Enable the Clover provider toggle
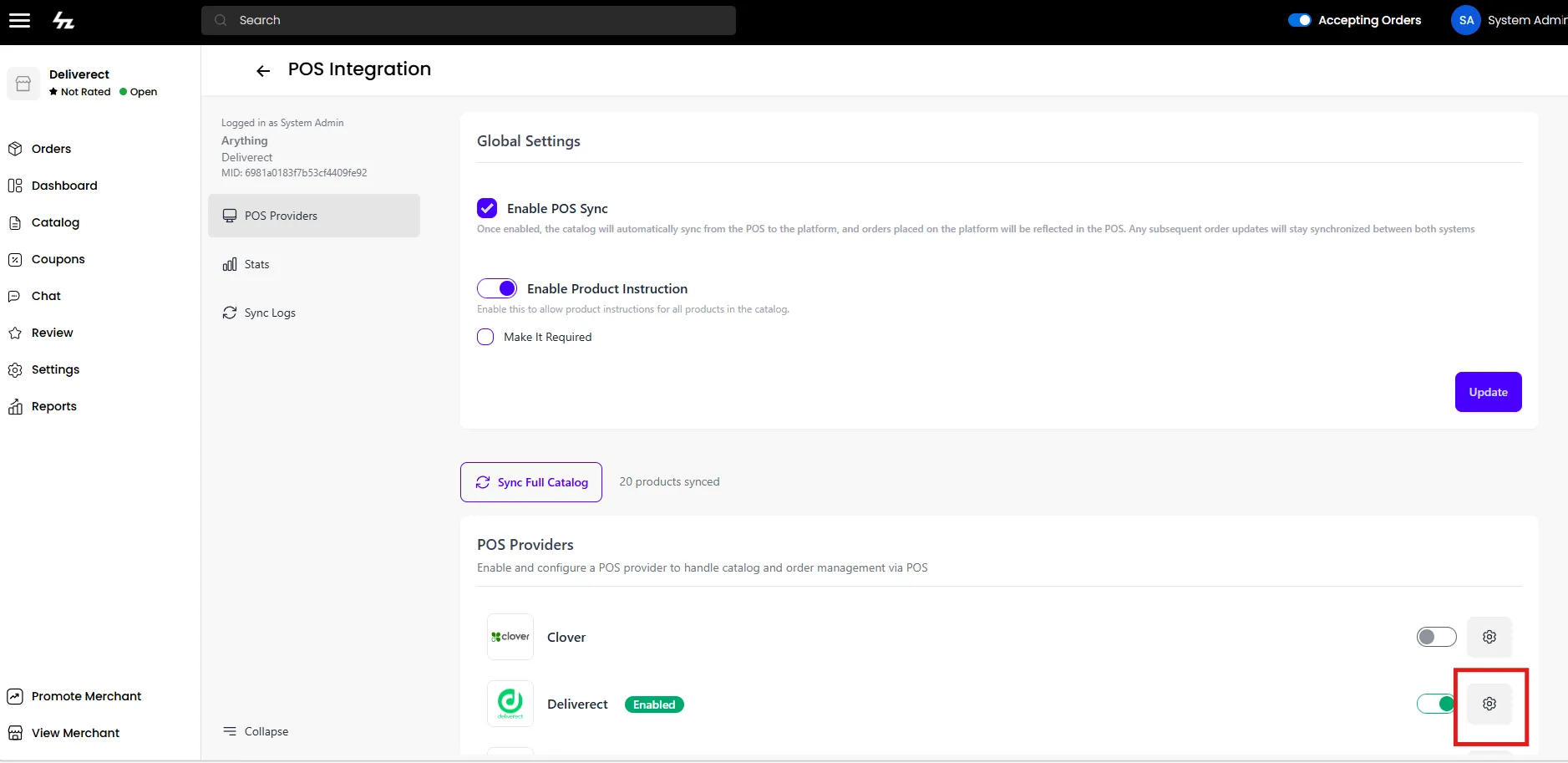This screenshot has width=1568, height=763. click(1436, 637)
